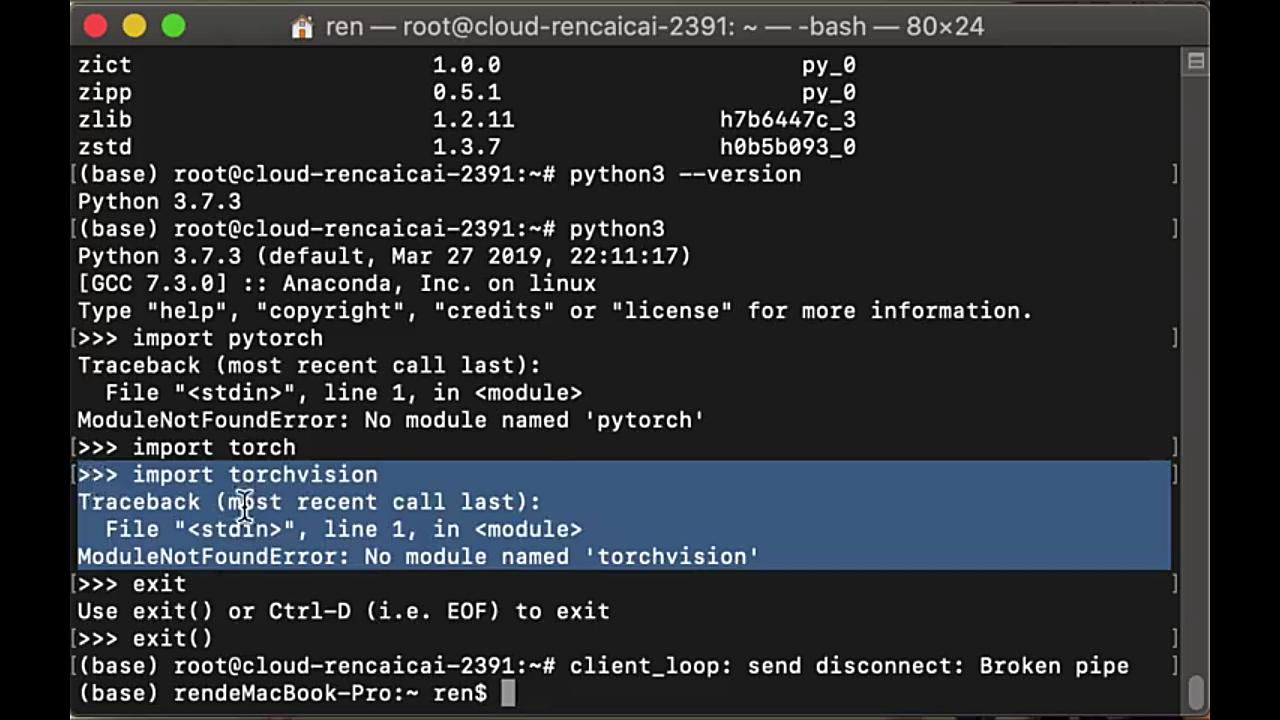The image size is (1280, 720).
Task: Click the window title text in title bar
Action: point(655,27)
